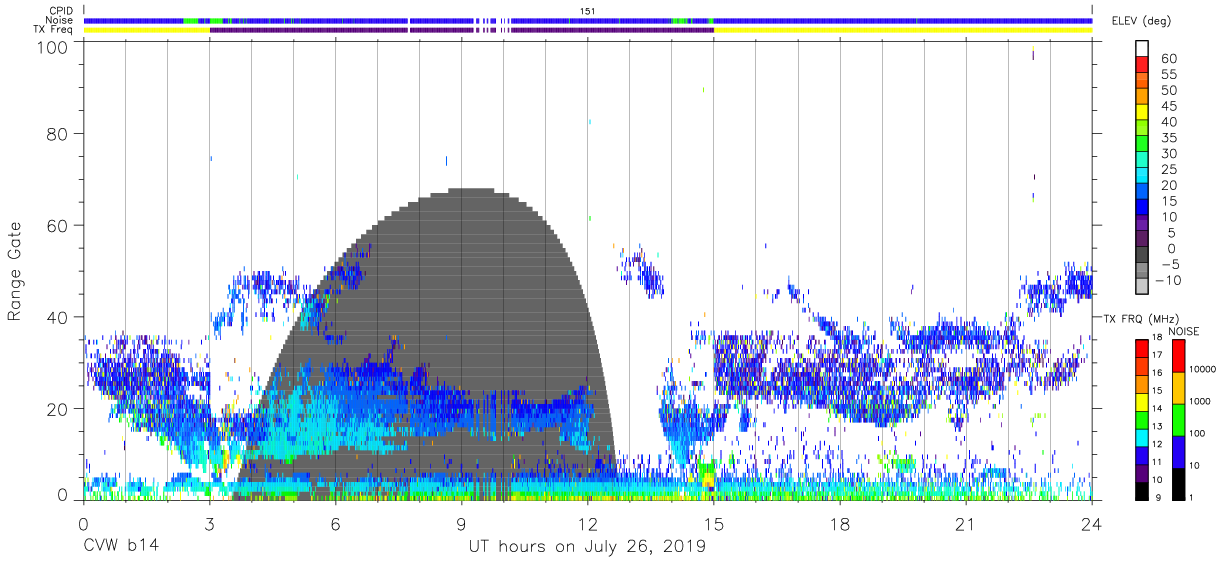Click the '60' label on ELEV scale

1168,58
